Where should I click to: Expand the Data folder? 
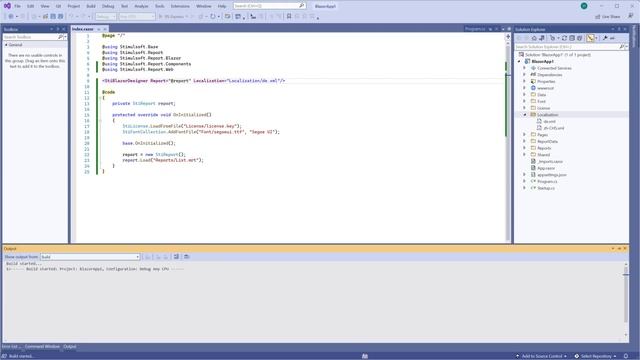pos(524,95)
